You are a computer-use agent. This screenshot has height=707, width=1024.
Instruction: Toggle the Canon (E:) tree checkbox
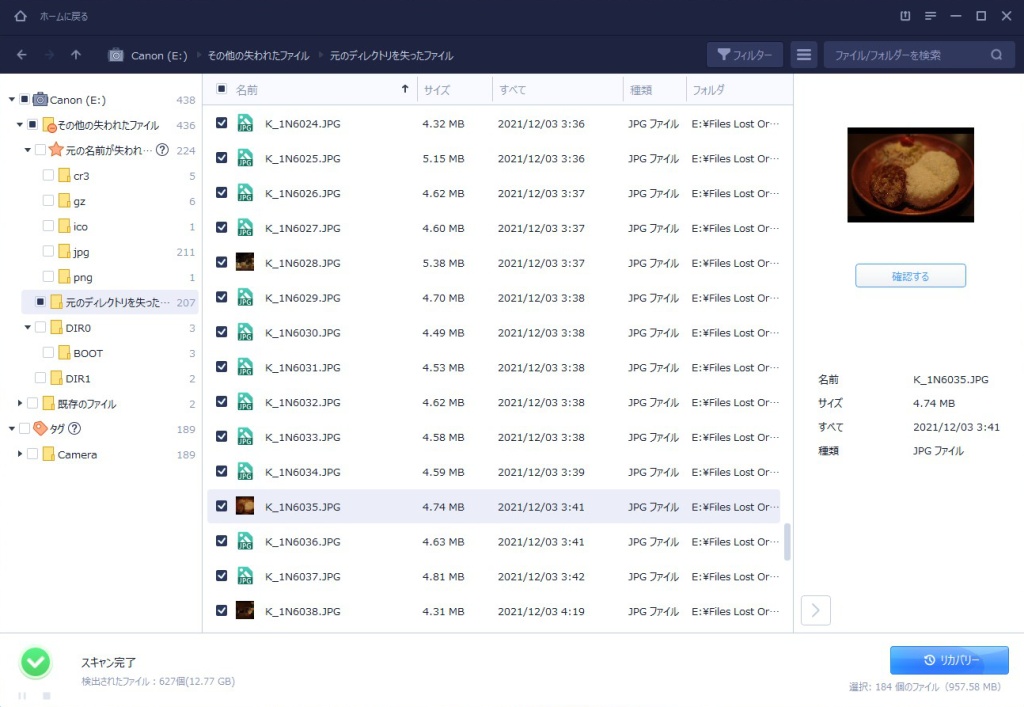click(24, 99)
